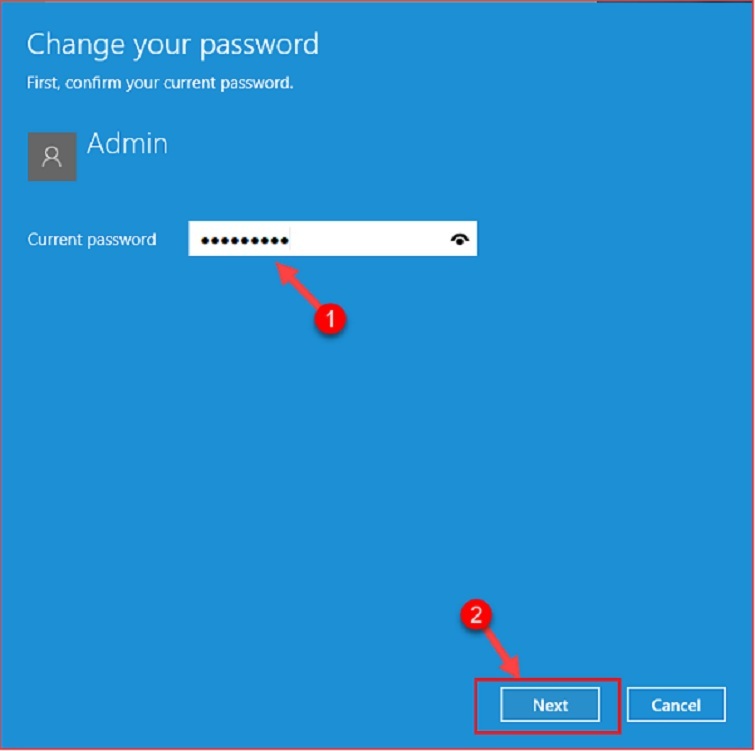Select the Admin account name text
Image resolution: width=755 pixels, height=751 pixels.
[128, 143]
